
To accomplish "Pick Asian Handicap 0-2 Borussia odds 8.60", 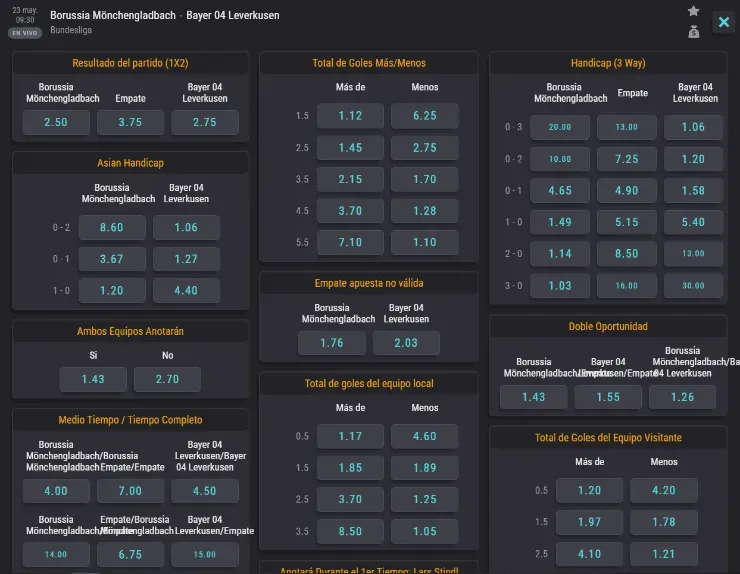I will [x=112, y=228].
